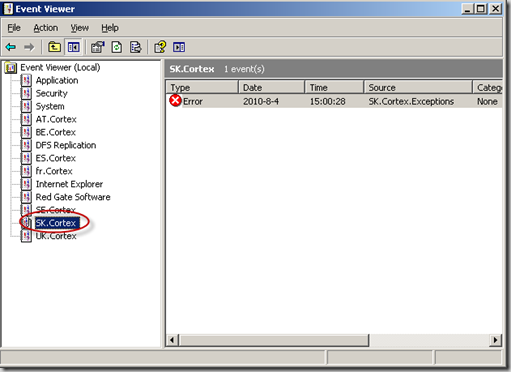Select the Application log
Screen dimensions: 511x372
57,80
